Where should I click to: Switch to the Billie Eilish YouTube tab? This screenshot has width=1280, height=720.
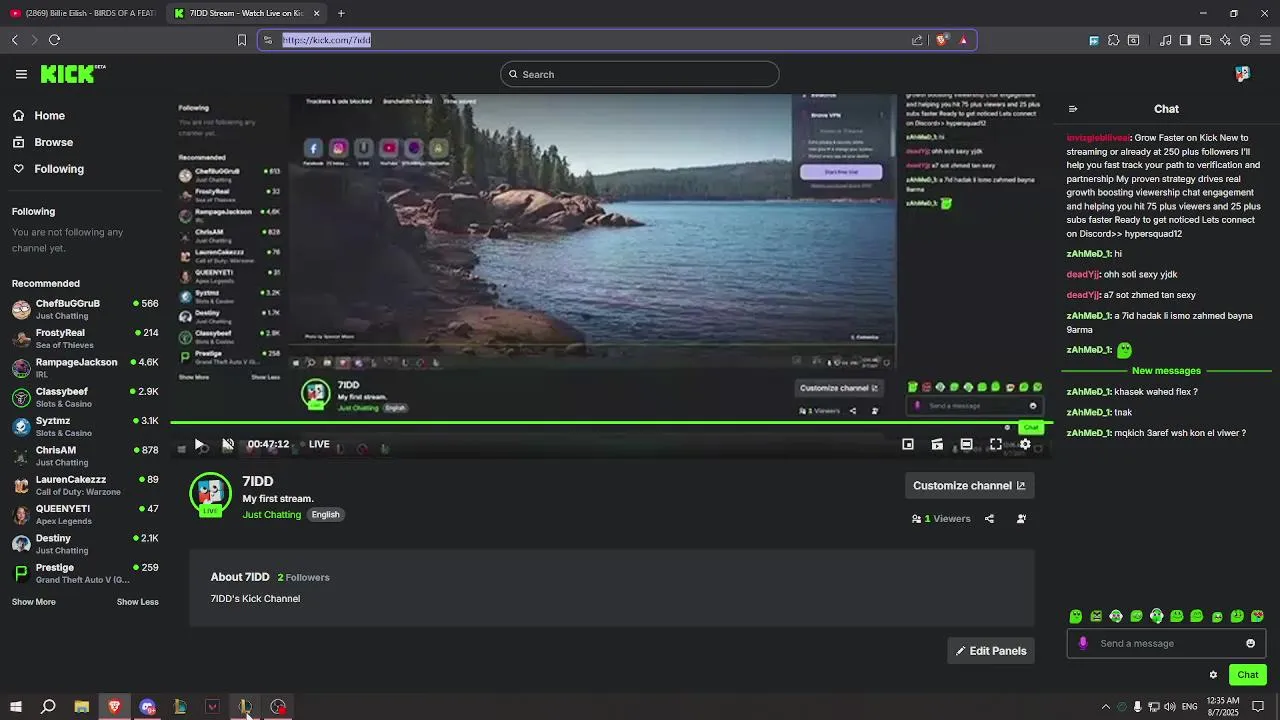pyautogui.click(x=83, y=13)
